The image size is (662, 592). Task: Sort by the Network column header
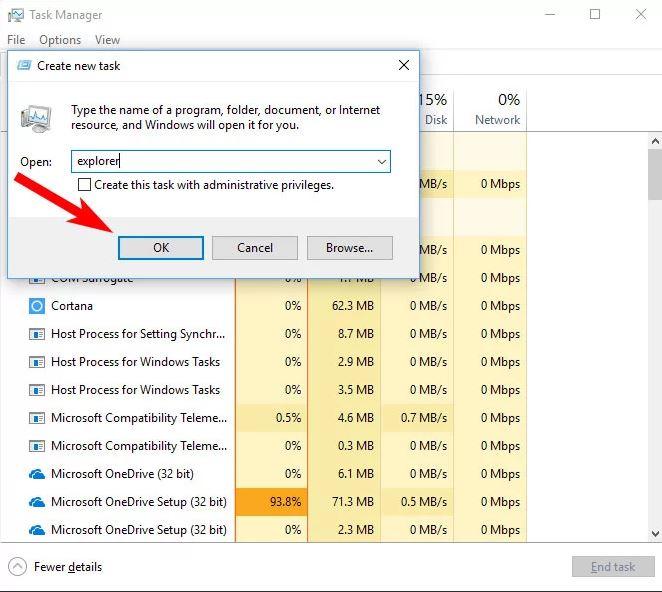(x=491, y=110)
